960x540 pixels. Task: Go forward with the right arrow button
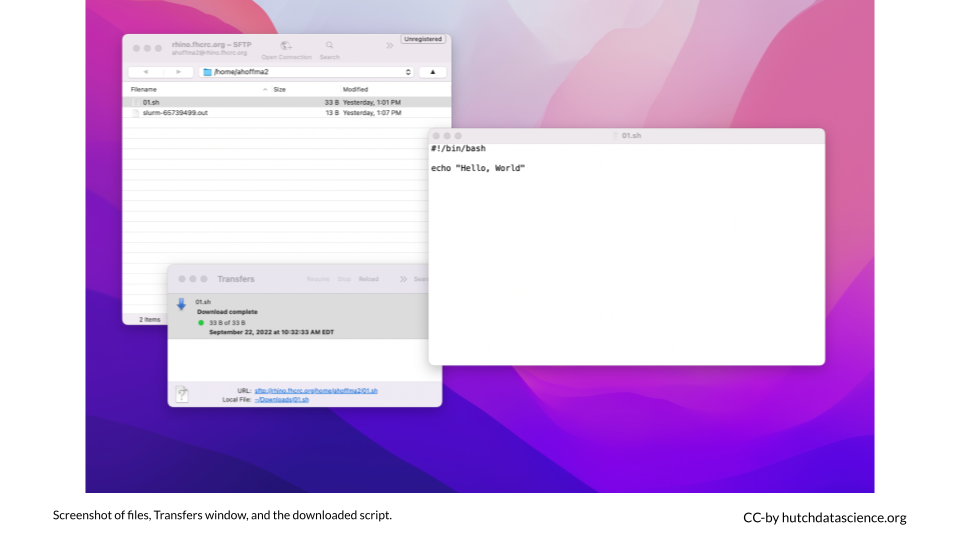point(178,72)
